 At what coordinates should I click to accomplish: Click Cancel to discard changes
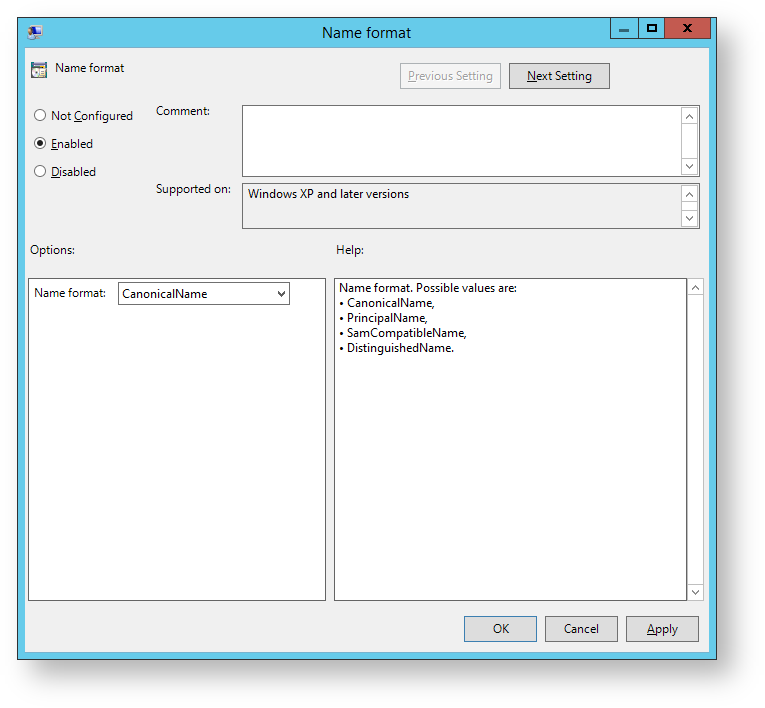click(581, 629)
